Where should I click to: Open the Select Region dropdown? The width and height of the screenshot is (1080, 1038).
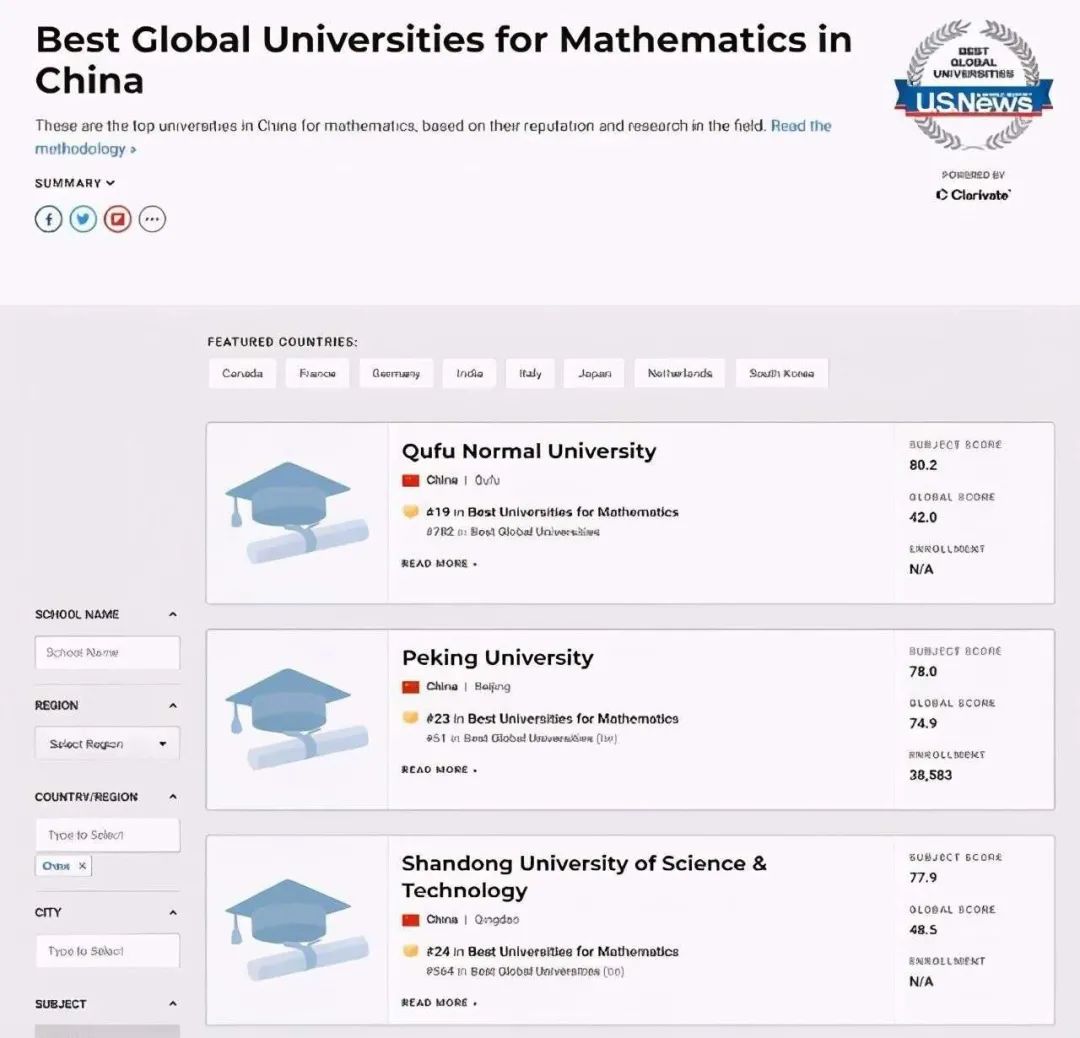107,744
